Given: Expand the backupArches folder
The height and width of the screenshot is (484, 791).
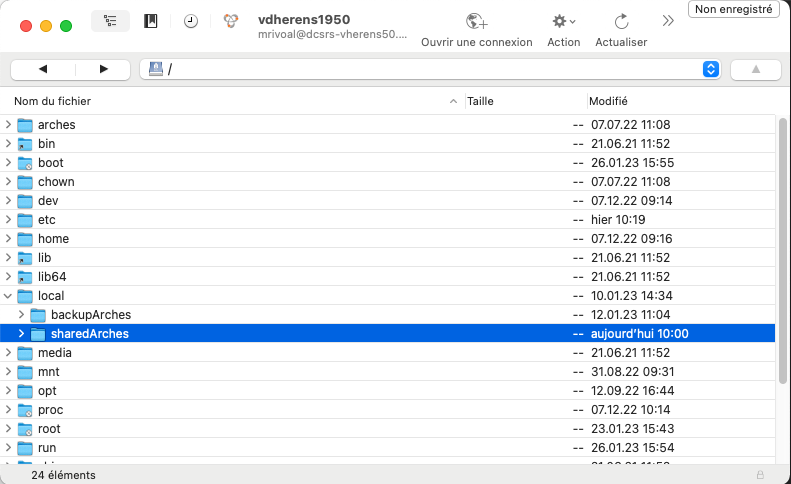Looking at the screenshot, I should (21, 315).
